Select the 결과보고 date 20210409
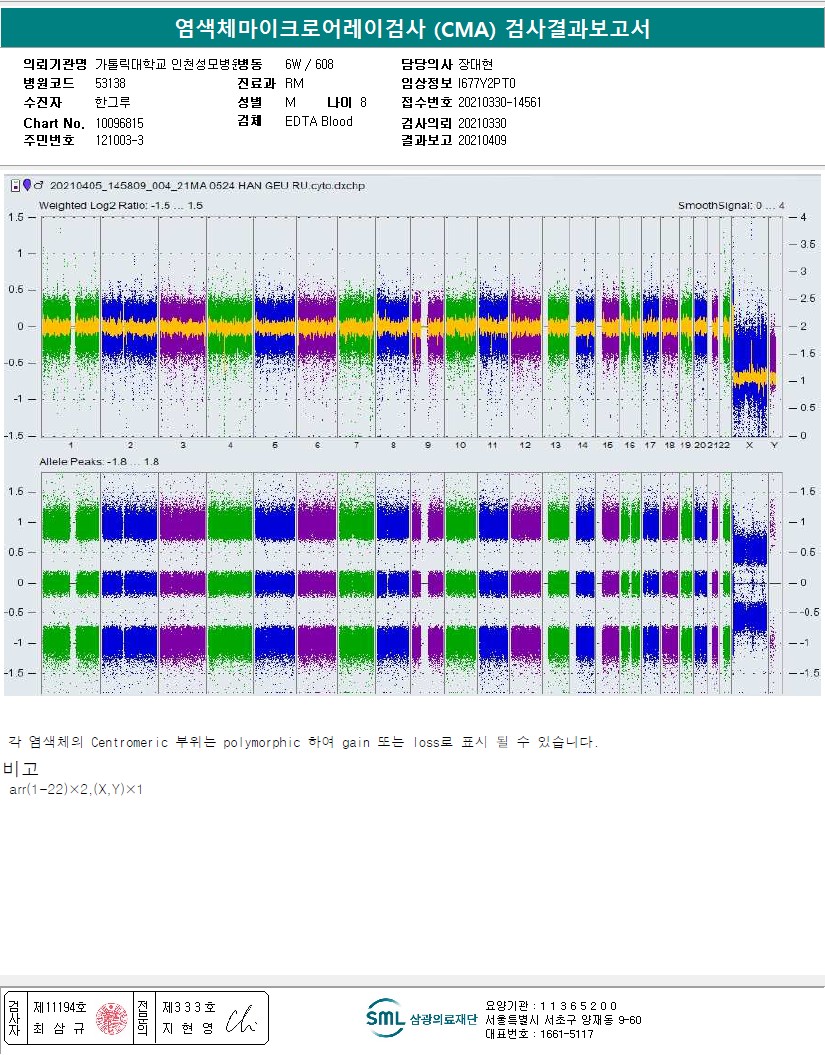The height and width of the screenshot is (1055, 825). (x=482, y=140)
